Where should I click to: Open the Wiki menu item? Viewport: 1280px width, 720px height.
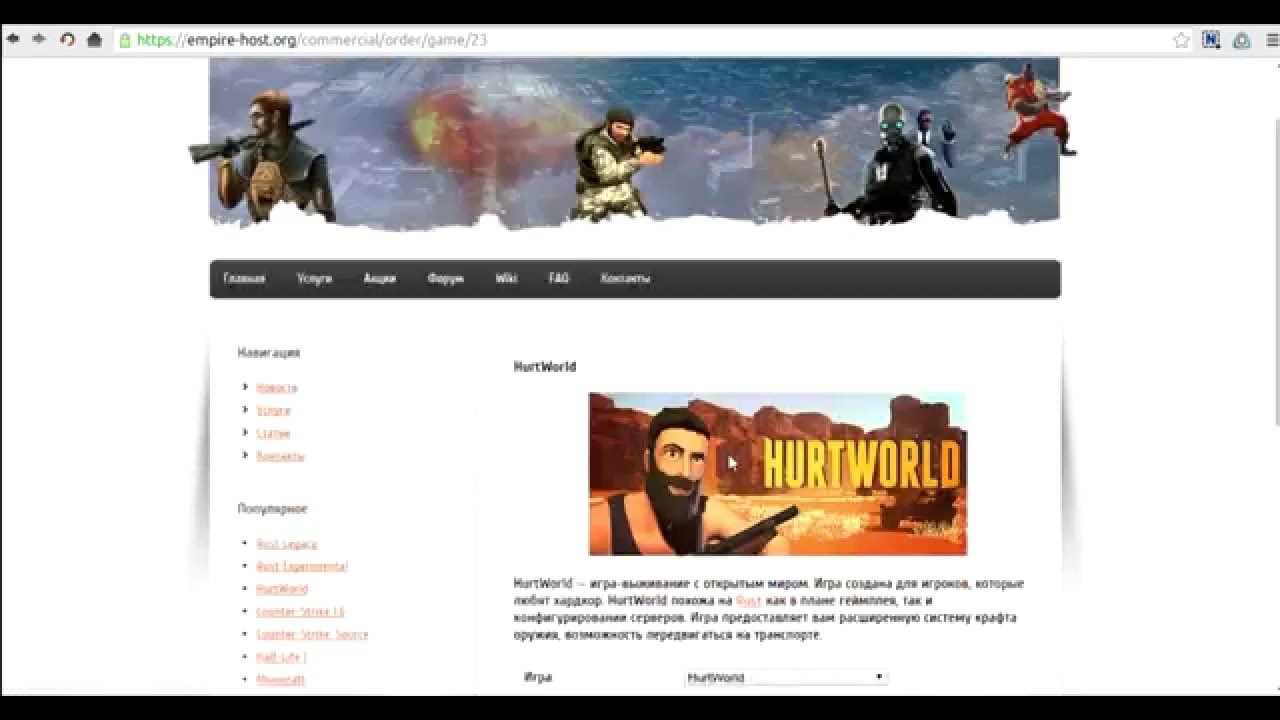pyautogui.click(x=506, y=279)
